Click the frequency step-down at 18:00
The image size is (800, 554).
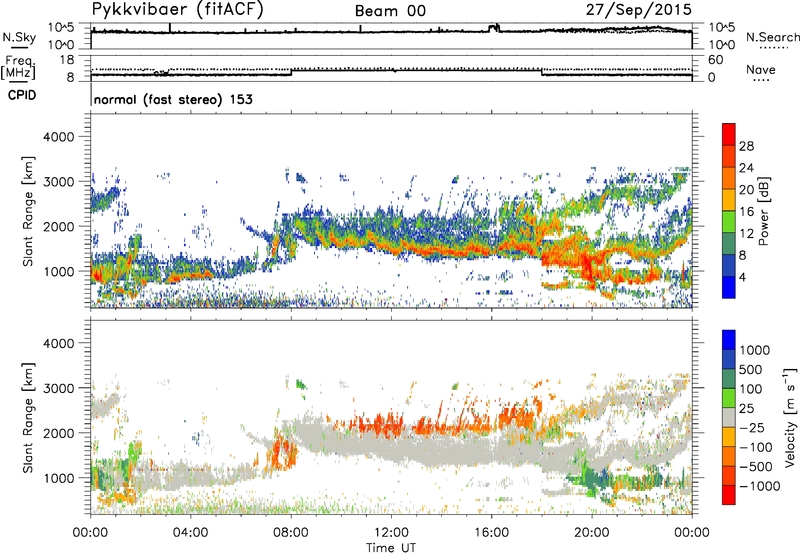[541, 72]
